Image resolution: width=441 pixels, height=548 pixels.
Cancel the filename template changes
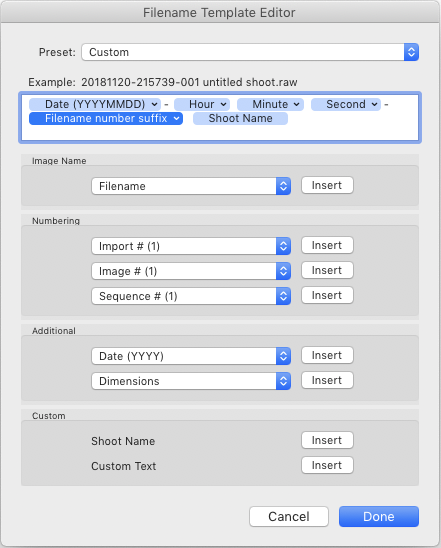coord(289,517)
